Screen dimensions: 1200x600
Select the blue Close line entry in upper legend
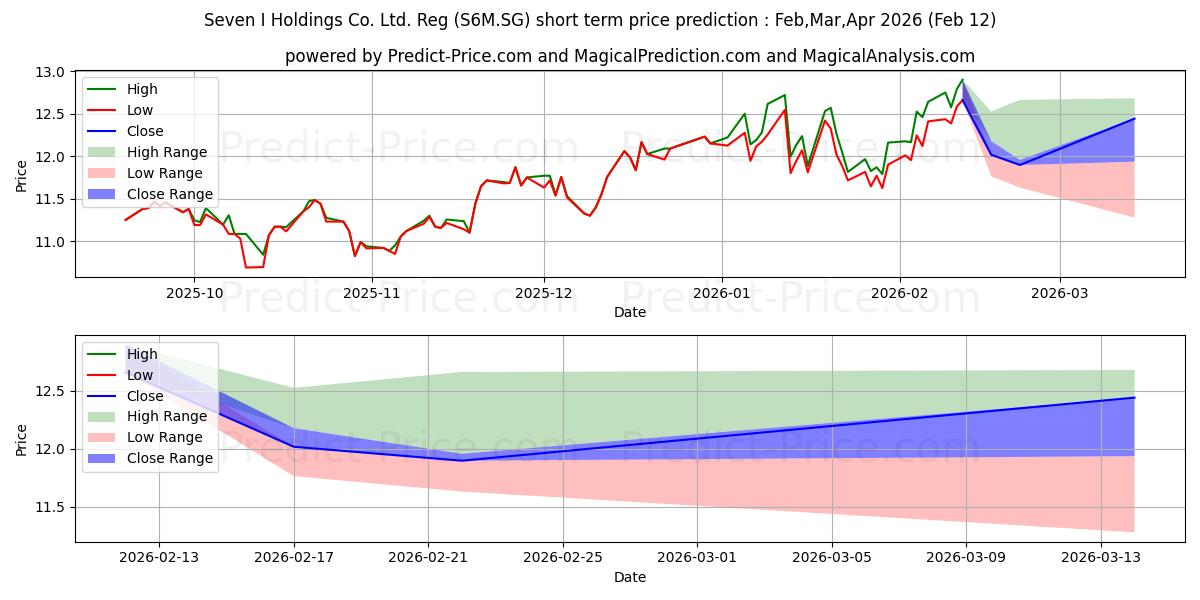[x=104, y=131]
